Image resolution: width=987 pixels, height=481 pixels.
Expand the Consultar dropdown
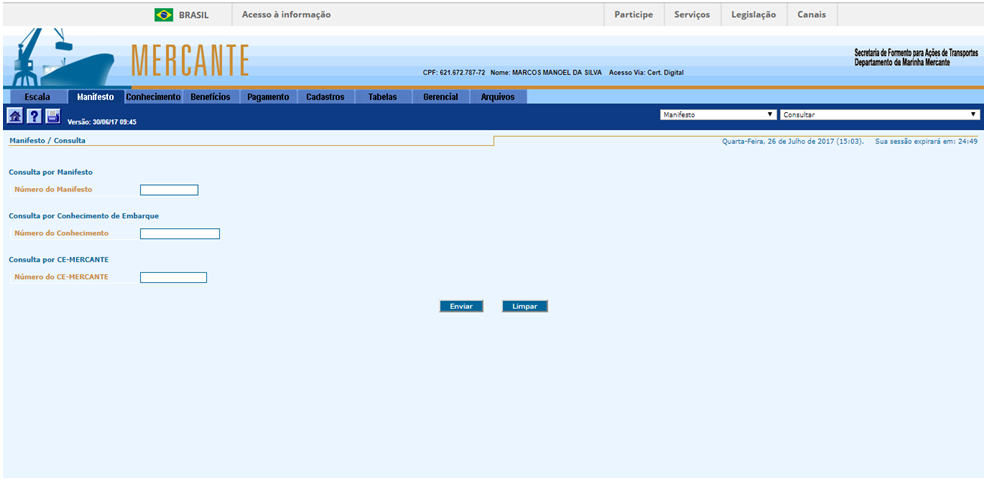click(880, 115)
